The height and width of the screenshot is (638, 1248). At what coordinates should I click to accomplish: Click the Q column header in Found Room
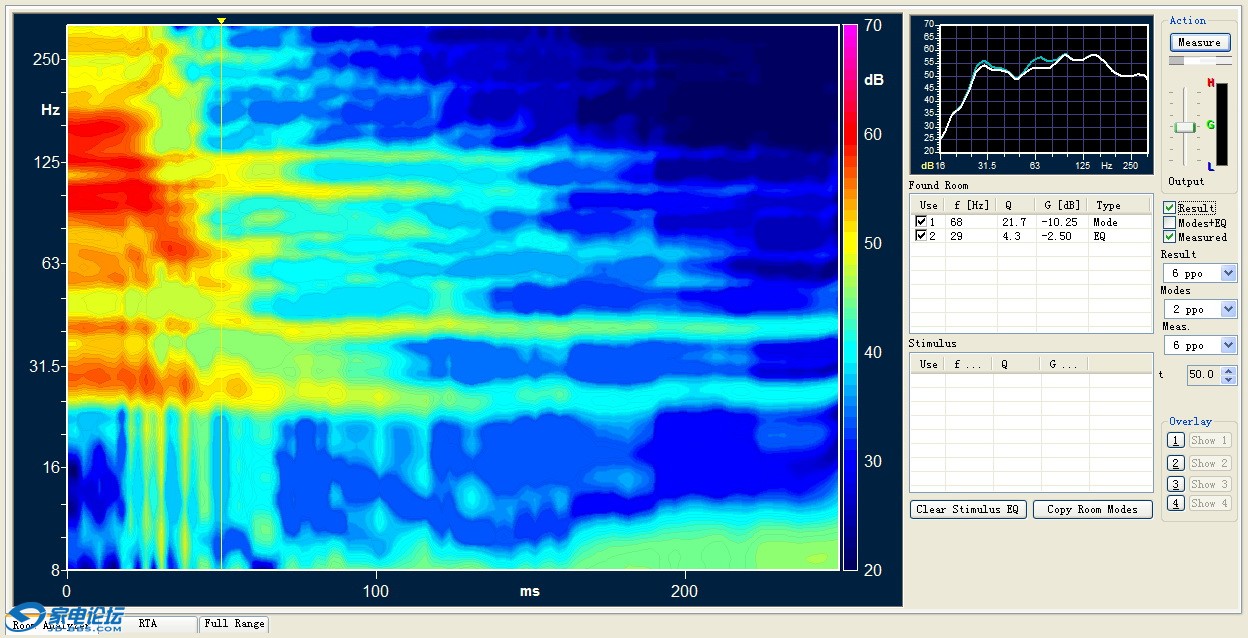click(1016, 205)
